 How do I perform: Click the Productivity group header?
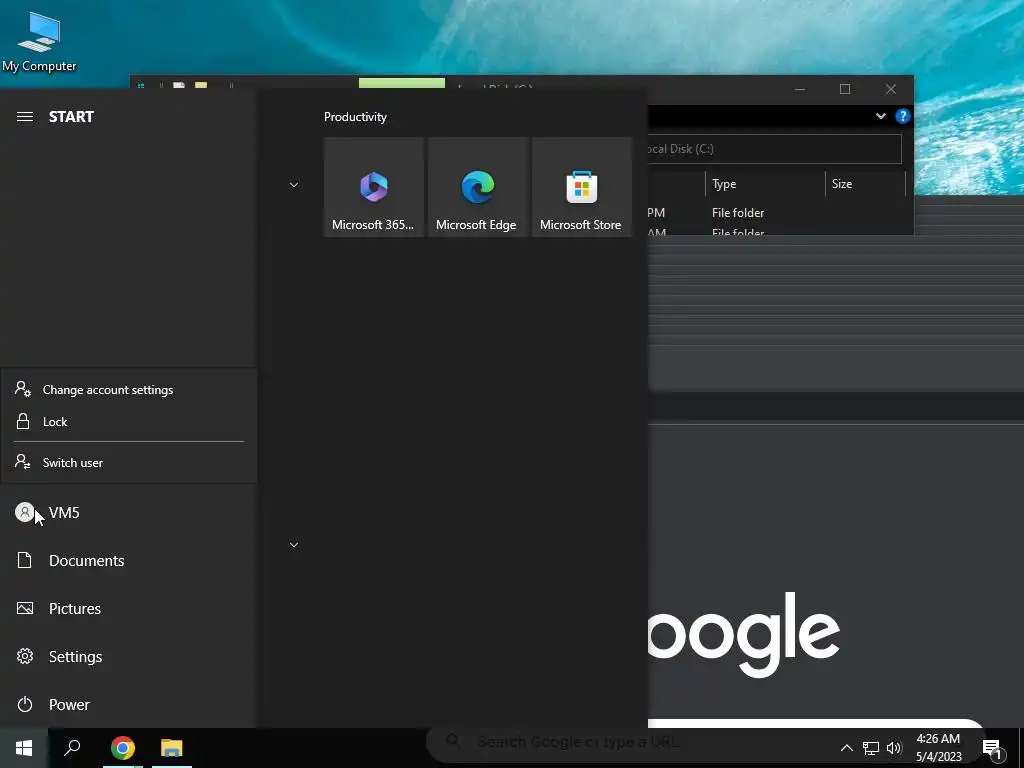[355, 117]
